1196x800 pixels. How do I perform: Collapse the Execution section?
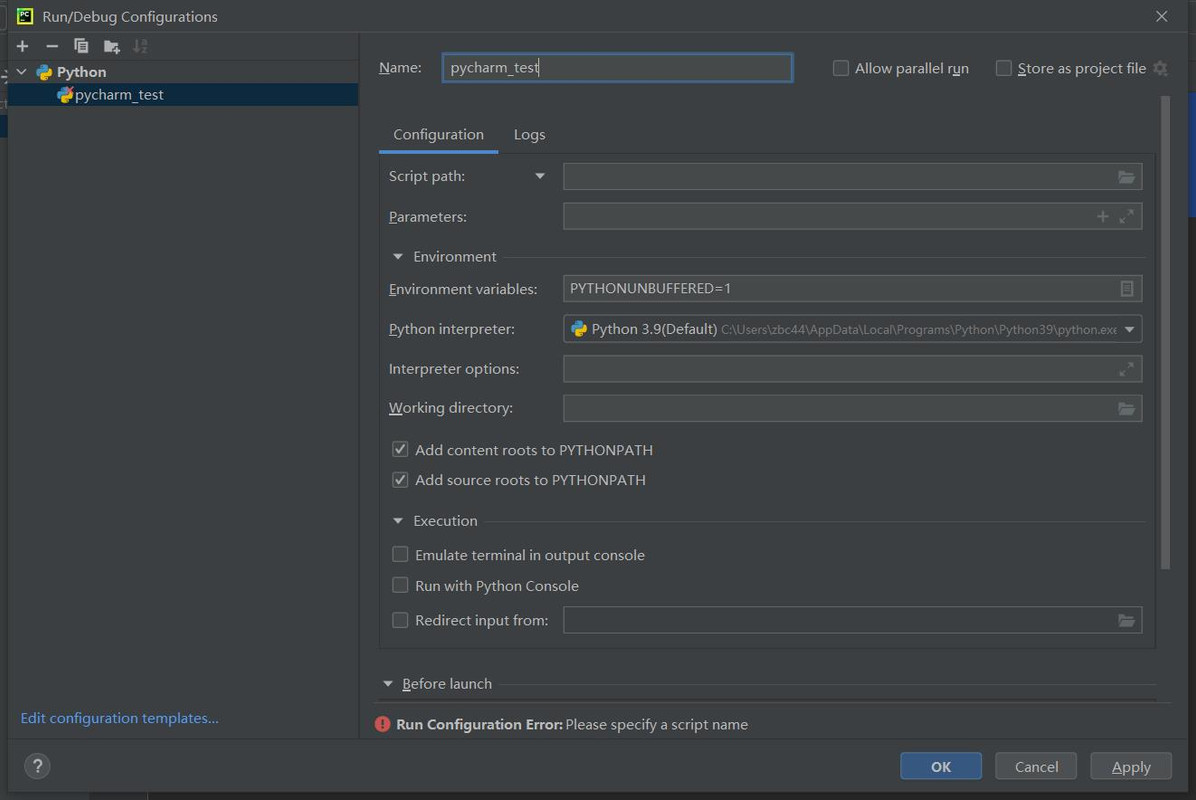[397, 521]
